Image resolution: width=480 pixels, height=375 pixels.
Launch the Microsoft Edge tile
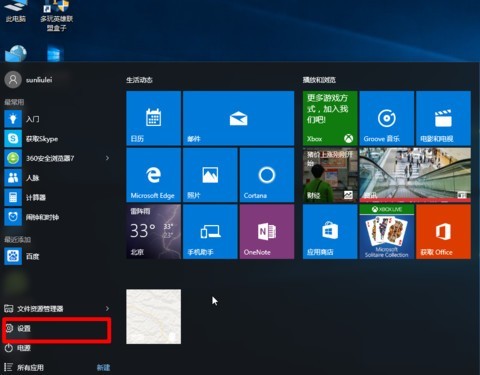[153, 175]
